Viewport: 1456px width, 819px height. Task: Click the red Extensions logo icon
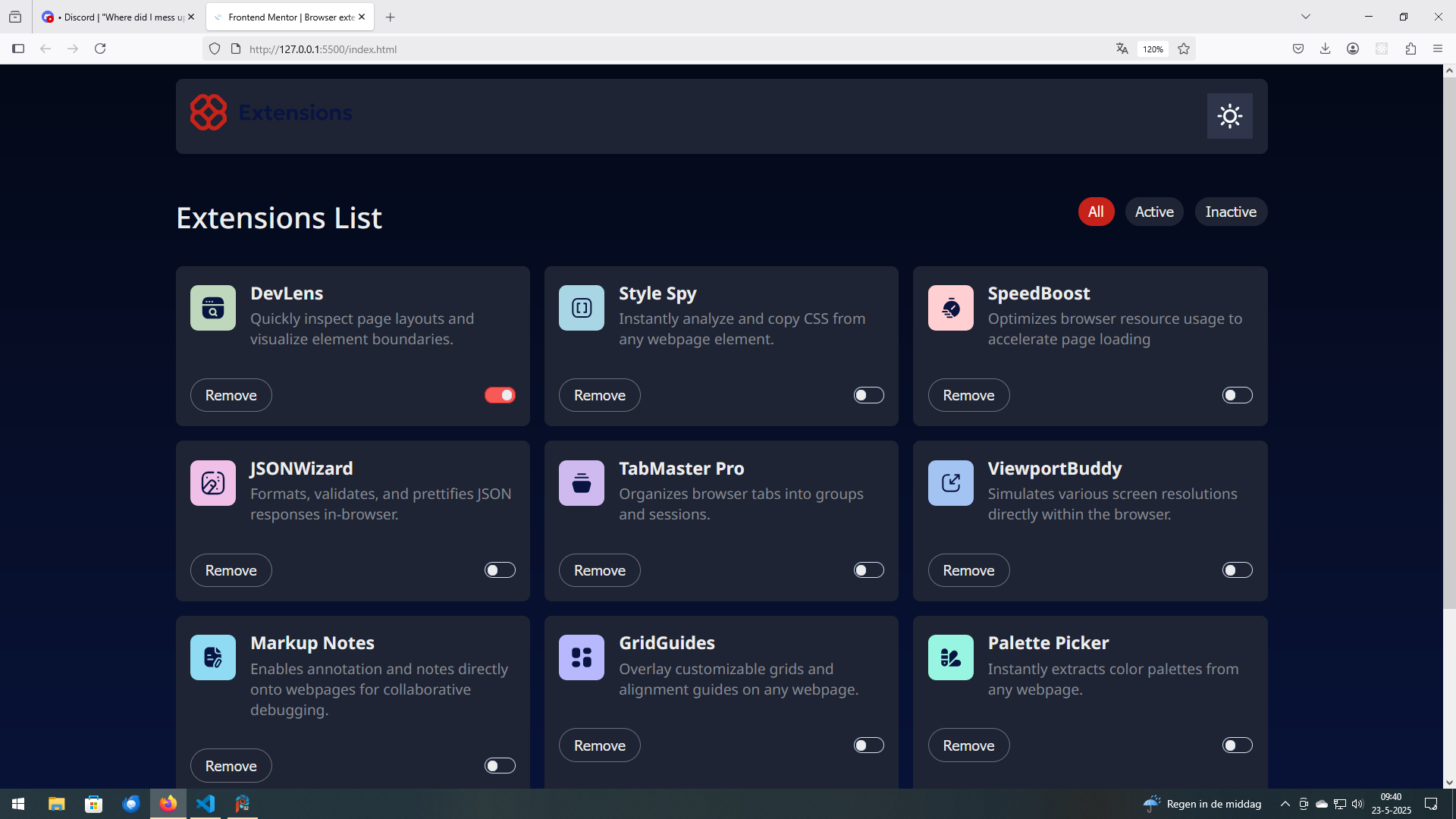(209, 112)
